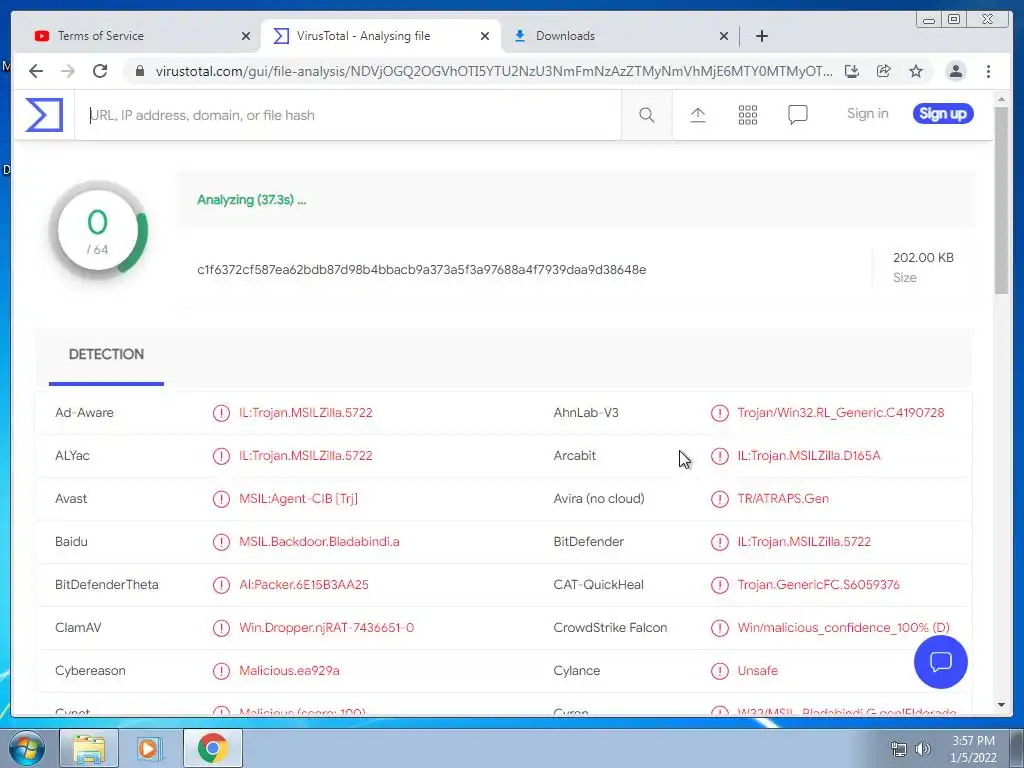Click the Ad-Aware IL:Trojan.MSILZilla.5722 result
Viewport: 1024px width, 768px height.
point(306,413)
